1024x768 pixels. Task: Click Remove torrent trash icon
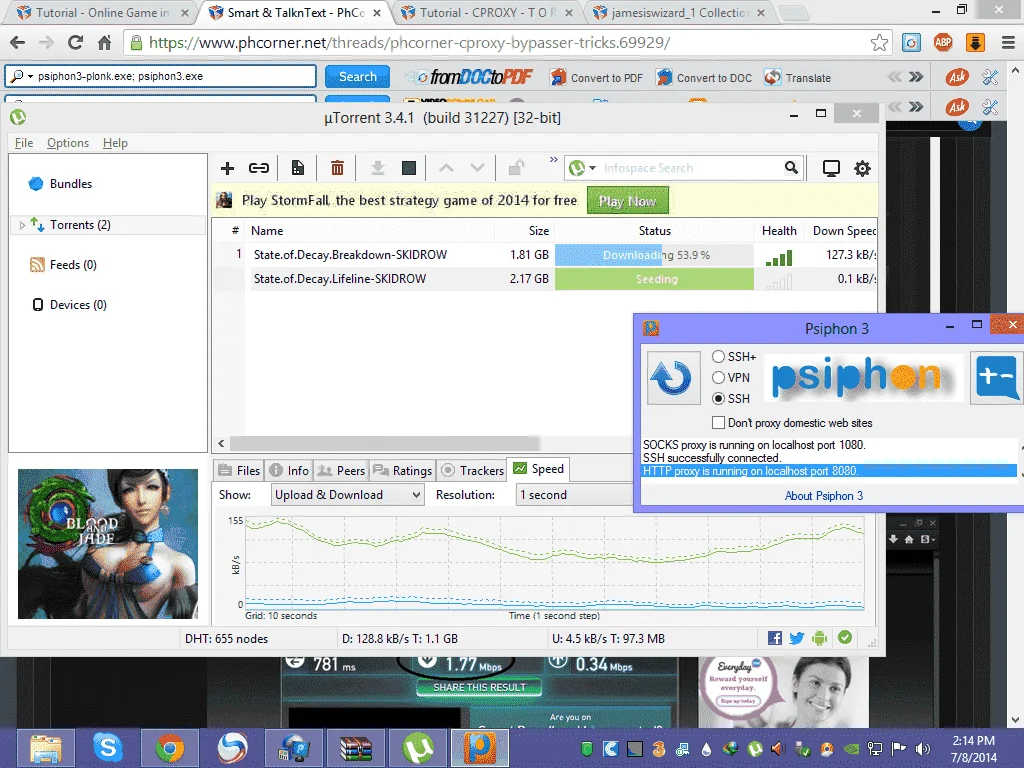tap(337, 168)
